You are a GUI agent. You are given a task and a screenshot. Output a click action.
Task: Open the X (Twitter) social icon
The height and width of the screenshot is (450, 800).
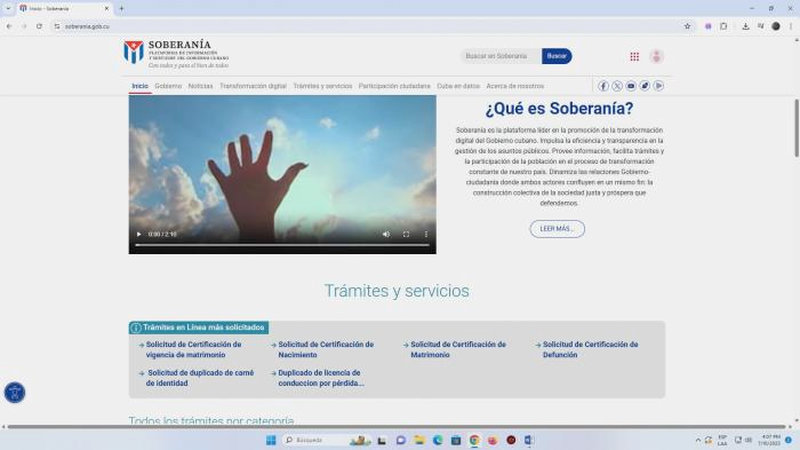point(617,86)
